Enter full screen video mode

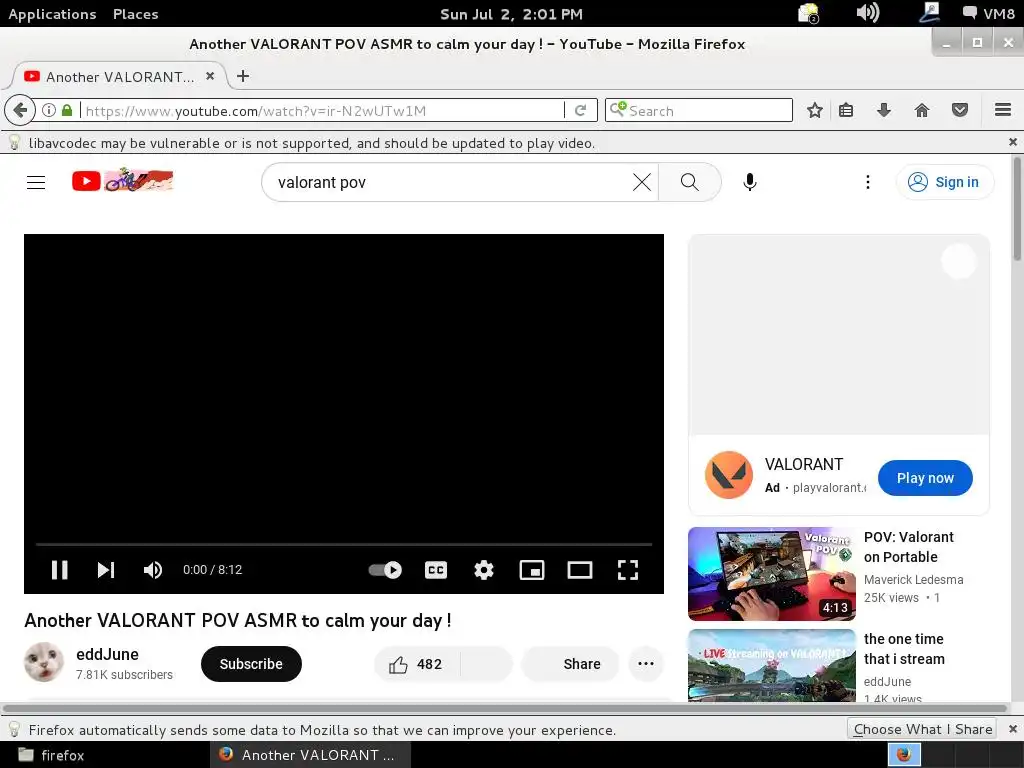[x=628, y=569]
